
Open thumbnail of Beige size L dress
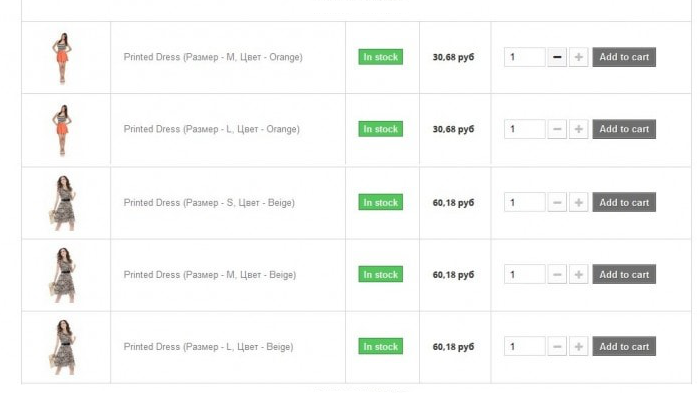tap(63, 347)
